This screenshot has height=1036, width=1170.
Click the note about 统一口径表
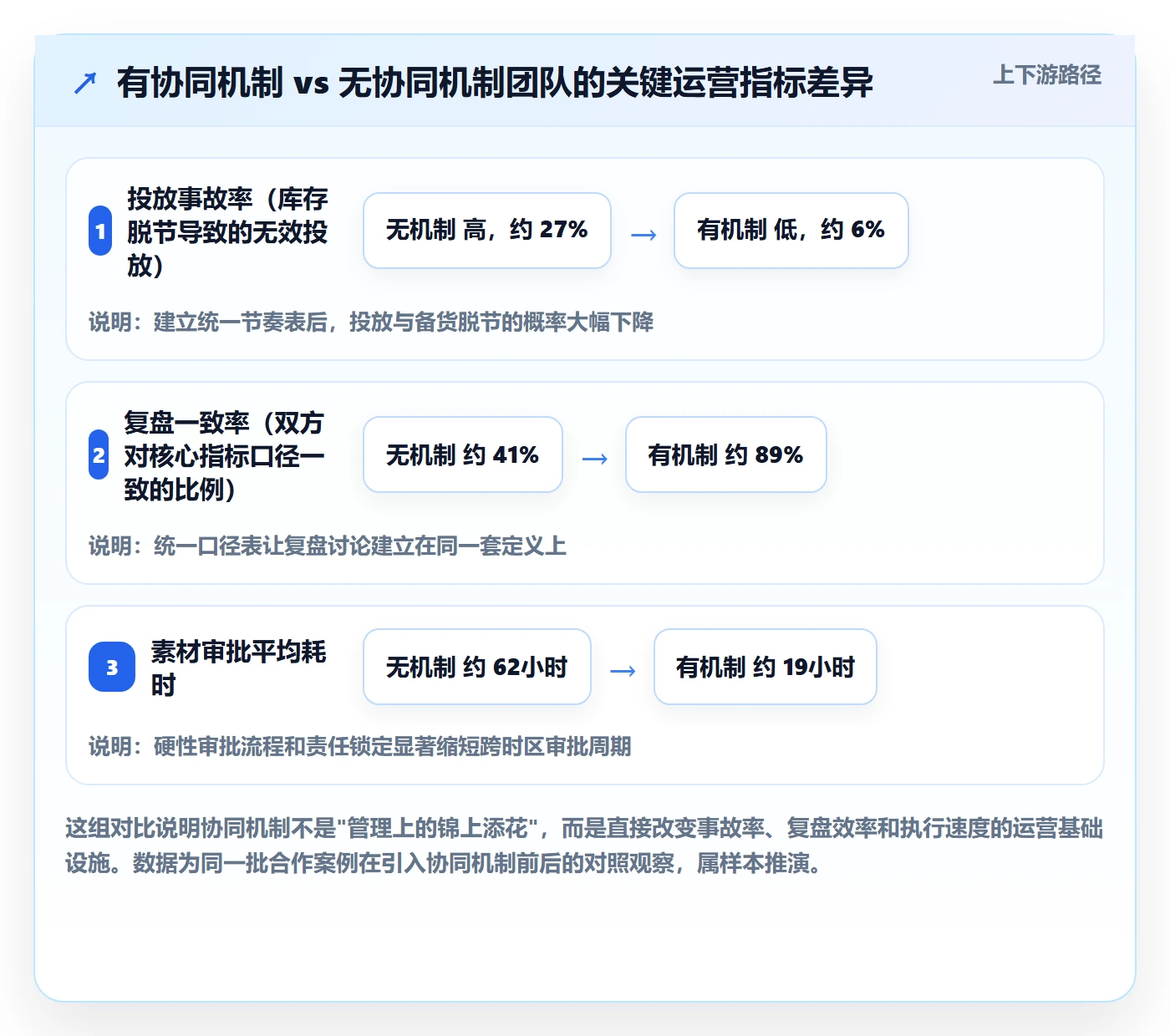tap(328, 546)
